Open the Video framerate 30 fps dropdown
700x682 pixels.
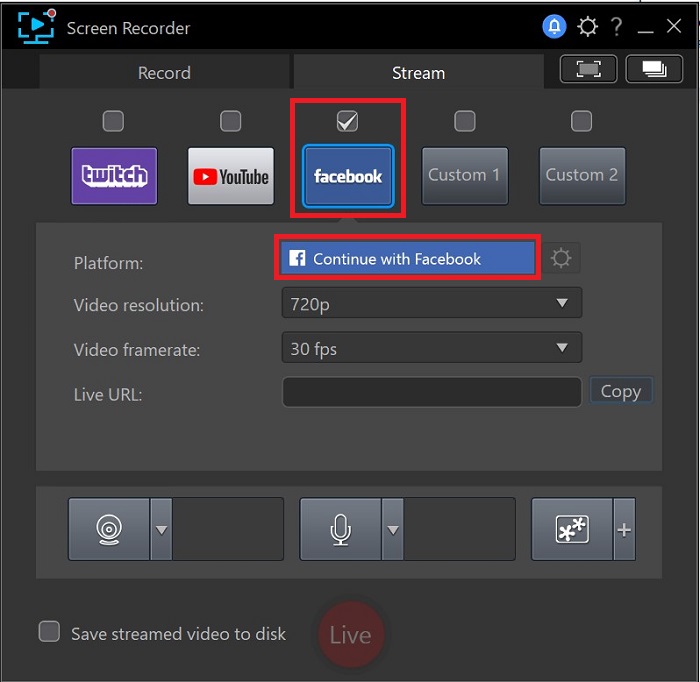coord(432,347)
